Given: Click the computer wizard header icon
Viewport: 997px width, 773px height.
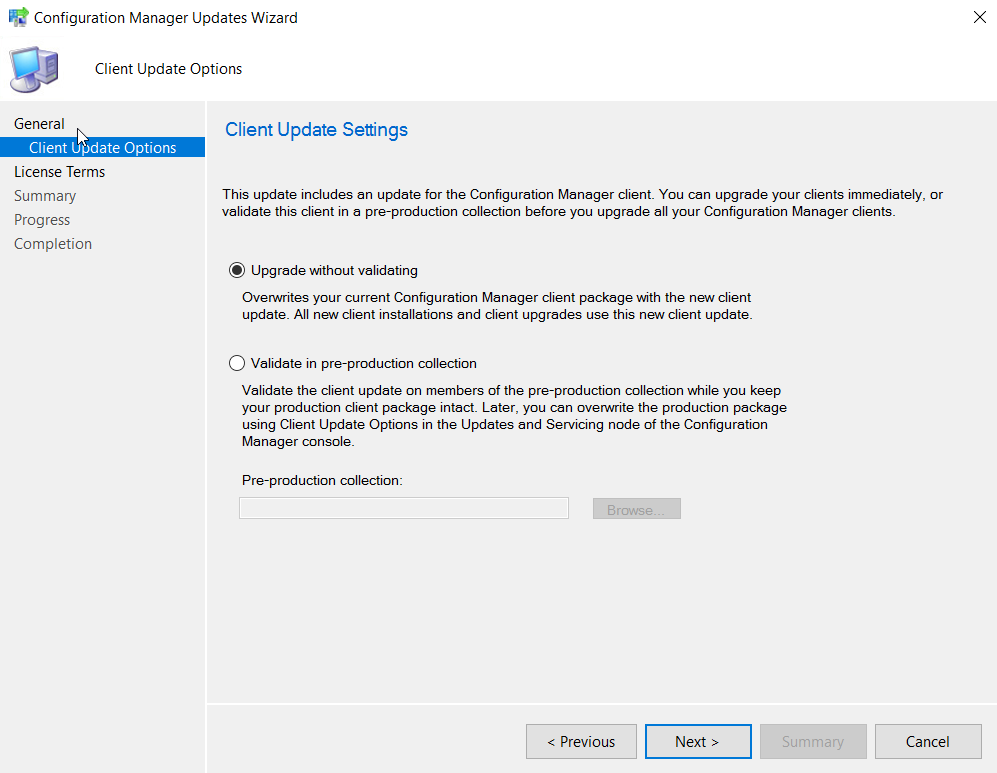Looking at the screenshot, I should pos(34,69).
